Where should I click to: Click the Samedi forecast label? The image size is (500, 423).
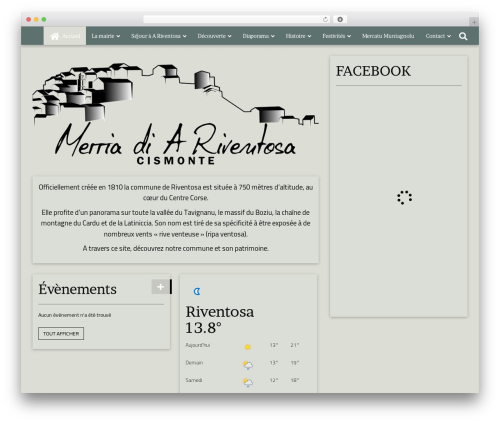pyautogui.click(x=194, y=380)
